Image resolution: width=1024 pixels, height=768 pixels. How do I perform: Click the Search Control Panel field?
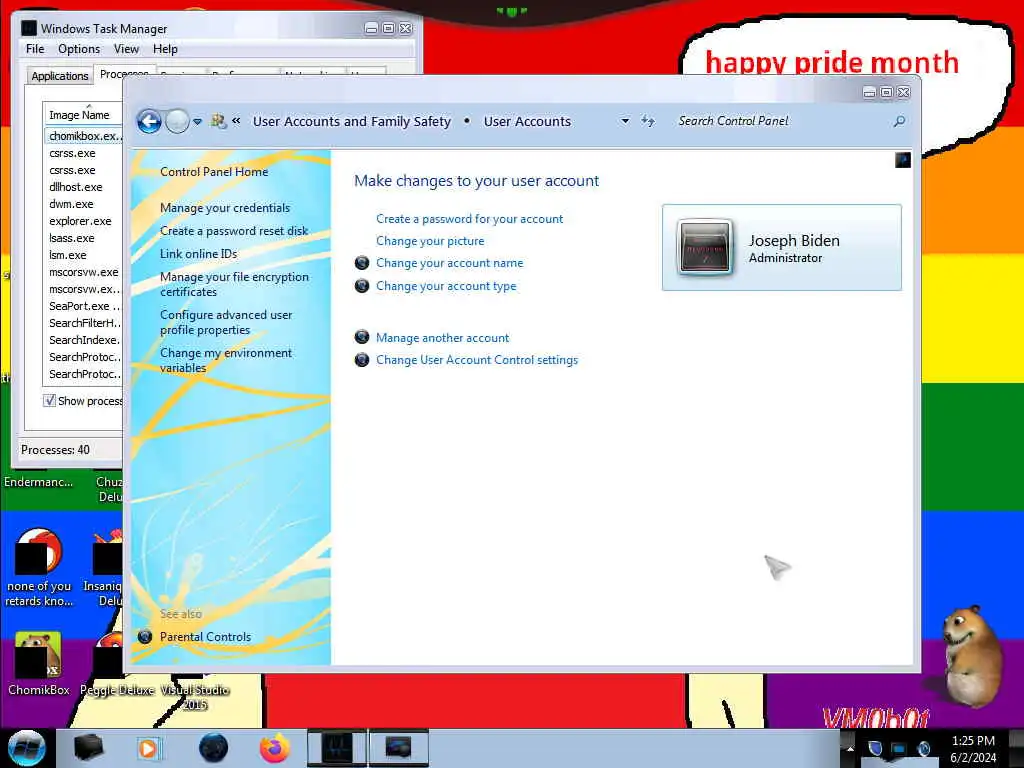coord(780,121)
